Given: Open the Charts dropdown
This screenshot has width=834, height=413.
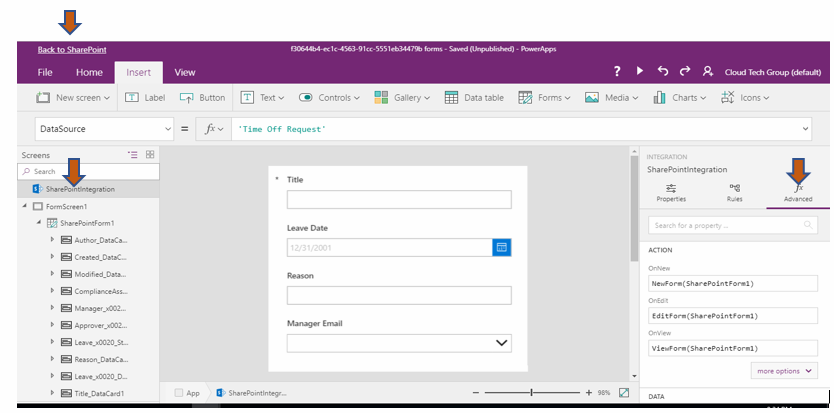Looking at the screenshot, I should pos(680,97).
